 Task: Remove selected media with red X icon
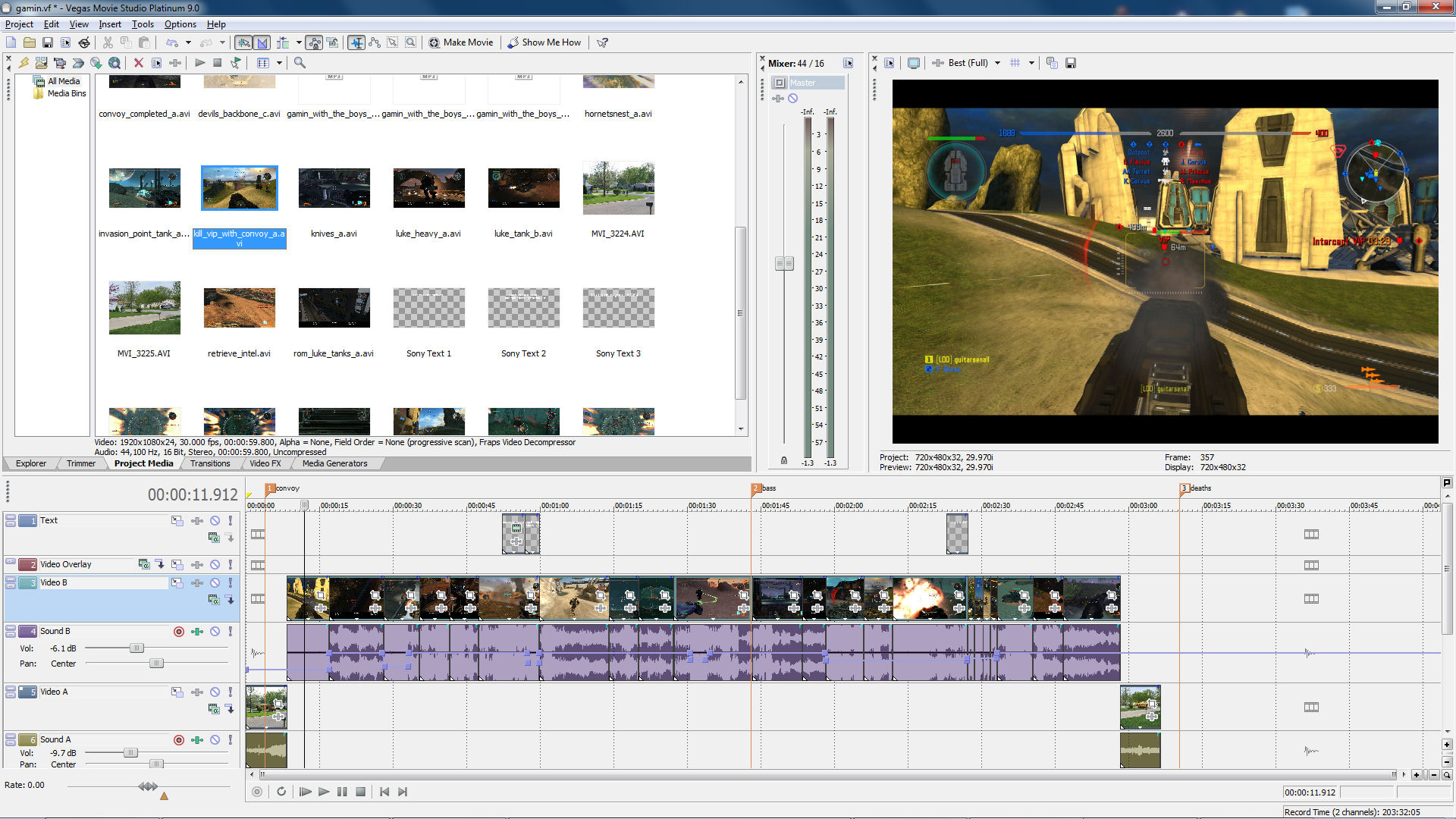pyautogui.click(x=138, y=63)
